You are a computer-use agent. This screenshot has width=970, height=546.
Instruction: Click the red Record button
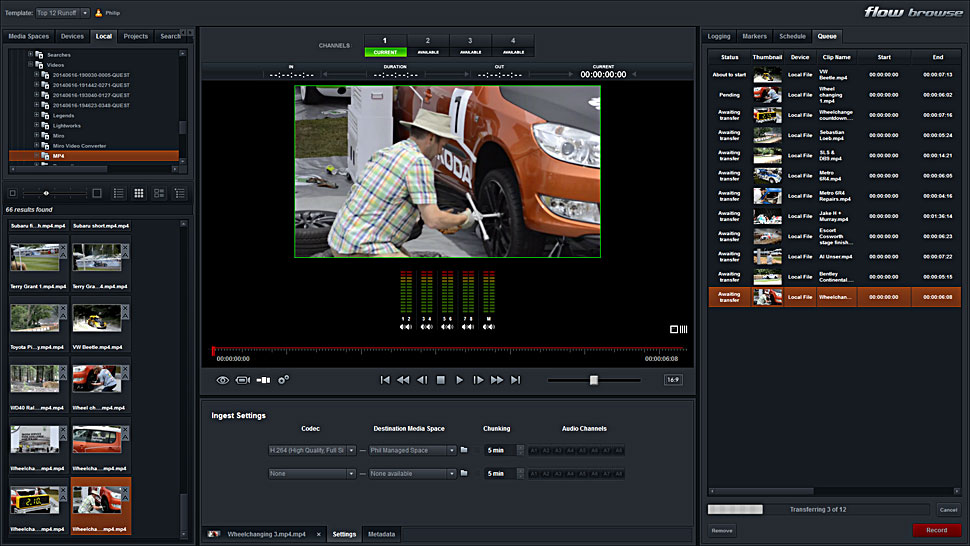[x=936, y=530]
